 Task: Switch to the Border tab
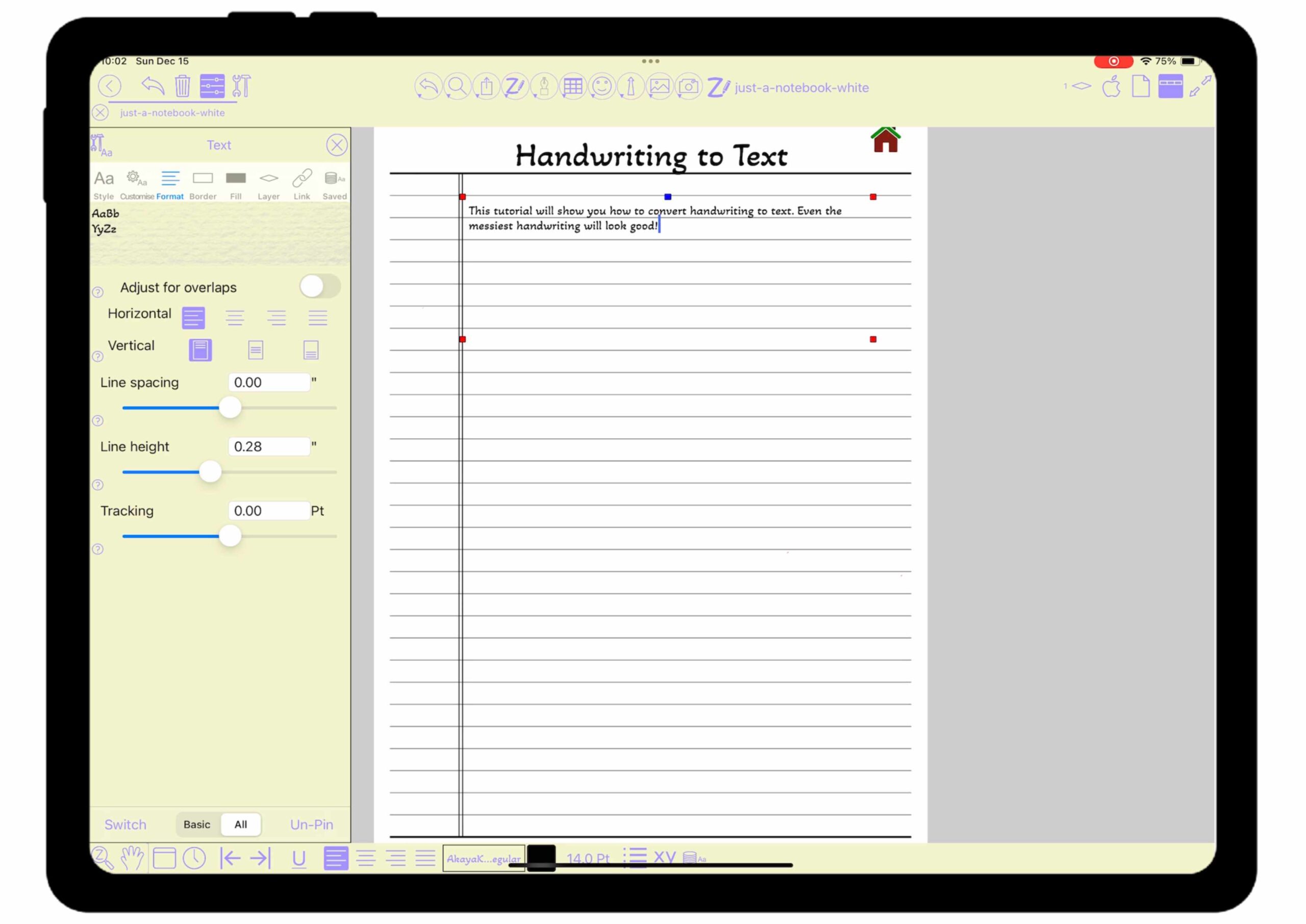point(203,185)
